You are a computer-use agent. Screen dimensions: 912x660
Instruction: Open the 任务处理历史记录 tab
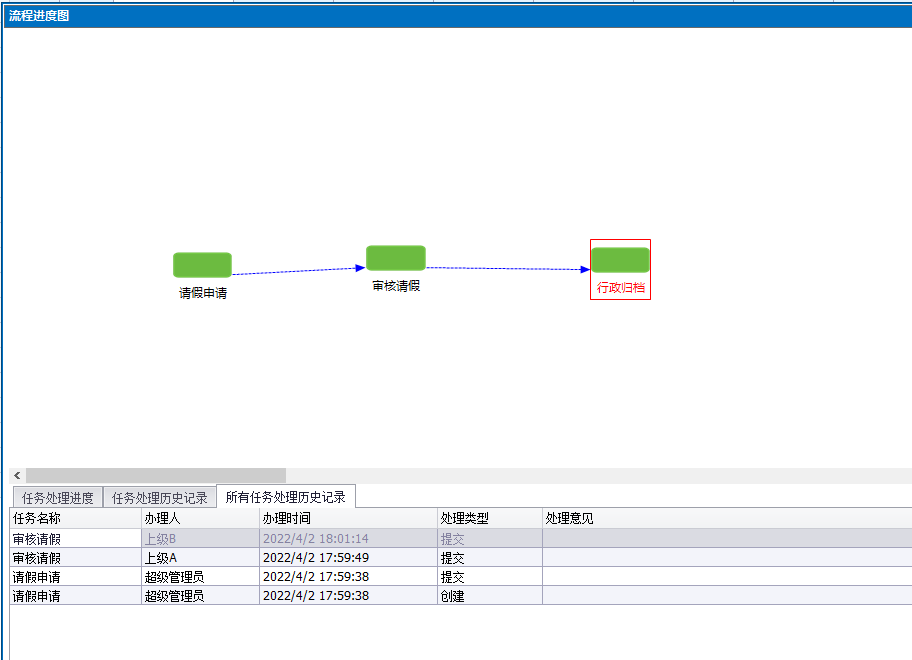coord(160,498)
